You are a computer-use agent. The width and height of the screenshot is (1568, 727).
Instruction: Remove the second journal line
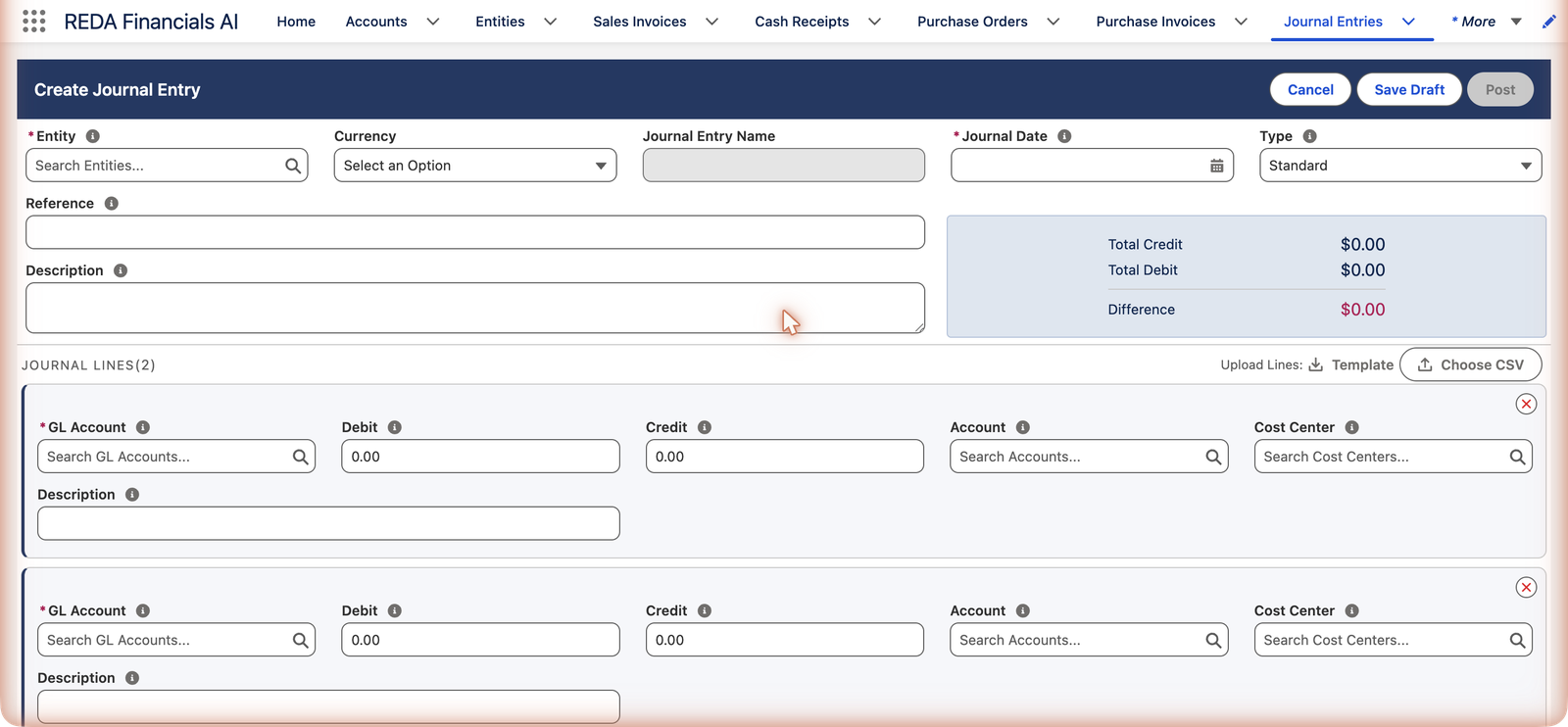tap(1526, 587)
